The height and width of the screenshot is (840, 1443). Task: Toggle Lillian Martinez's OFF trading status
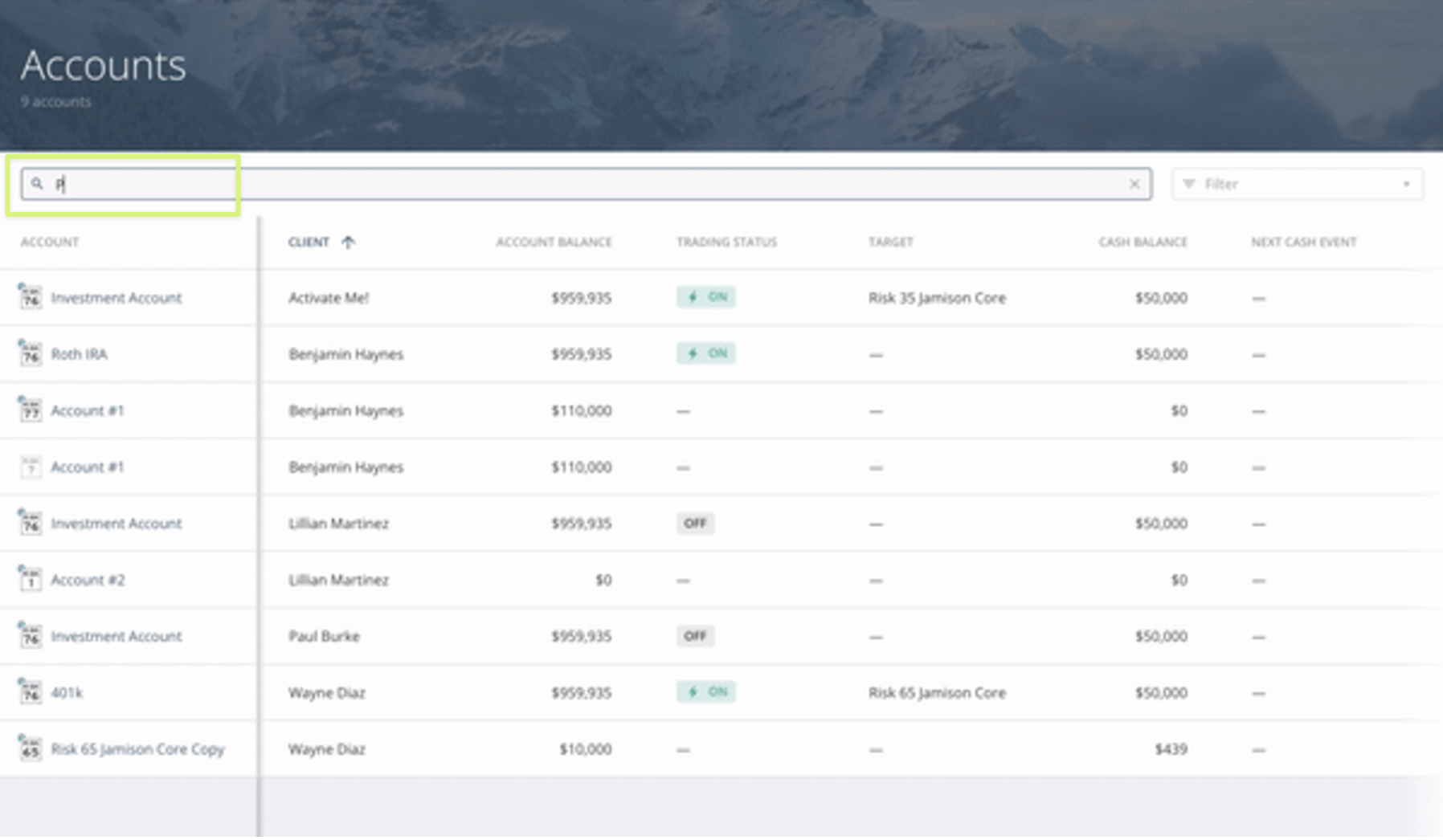[695, 523]
